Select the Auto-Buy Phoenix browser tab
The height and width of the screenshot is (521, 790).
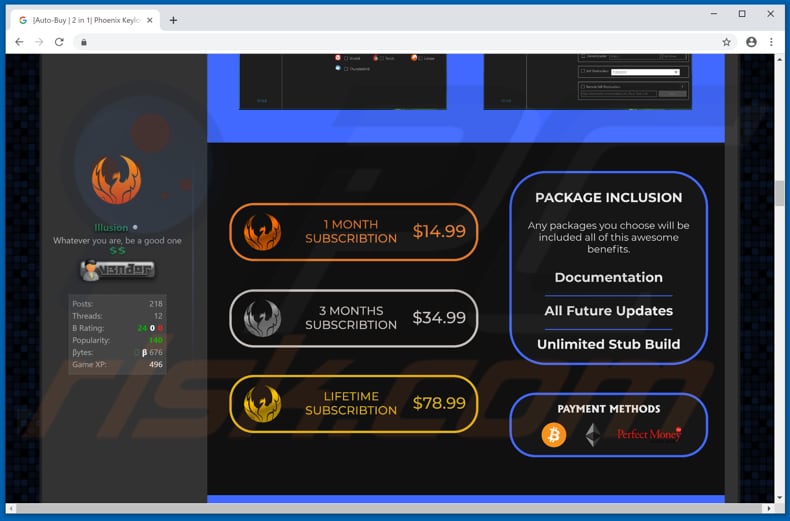(85, 20)
